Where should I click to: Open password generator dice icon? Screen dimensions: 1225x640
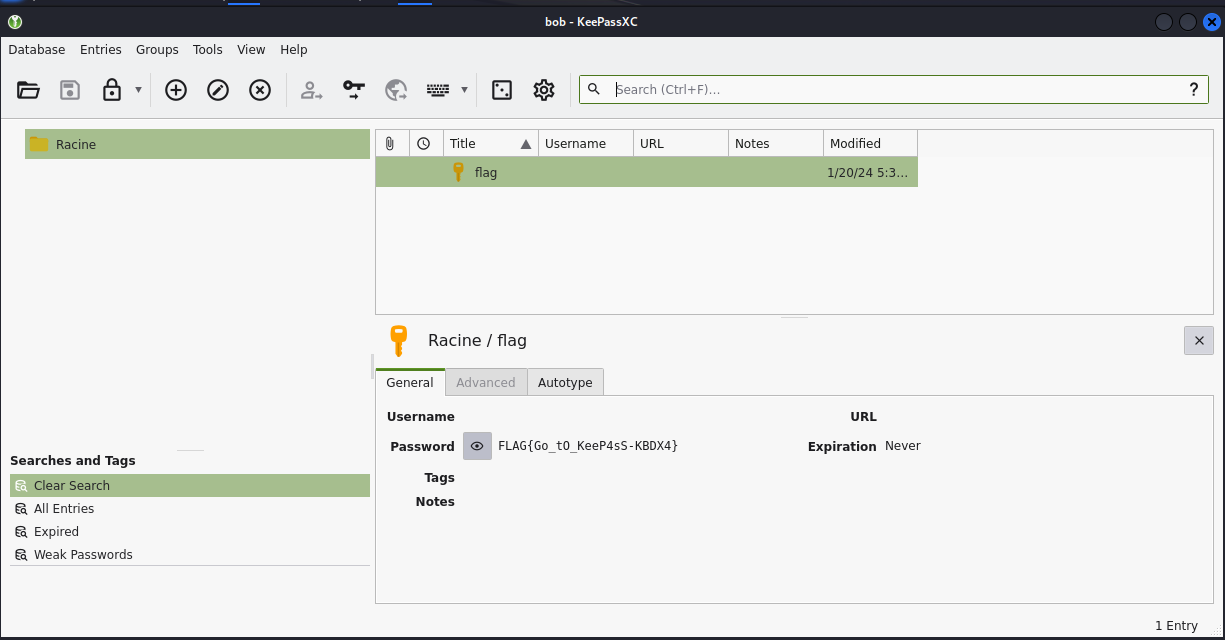click(x=502, y=90)
